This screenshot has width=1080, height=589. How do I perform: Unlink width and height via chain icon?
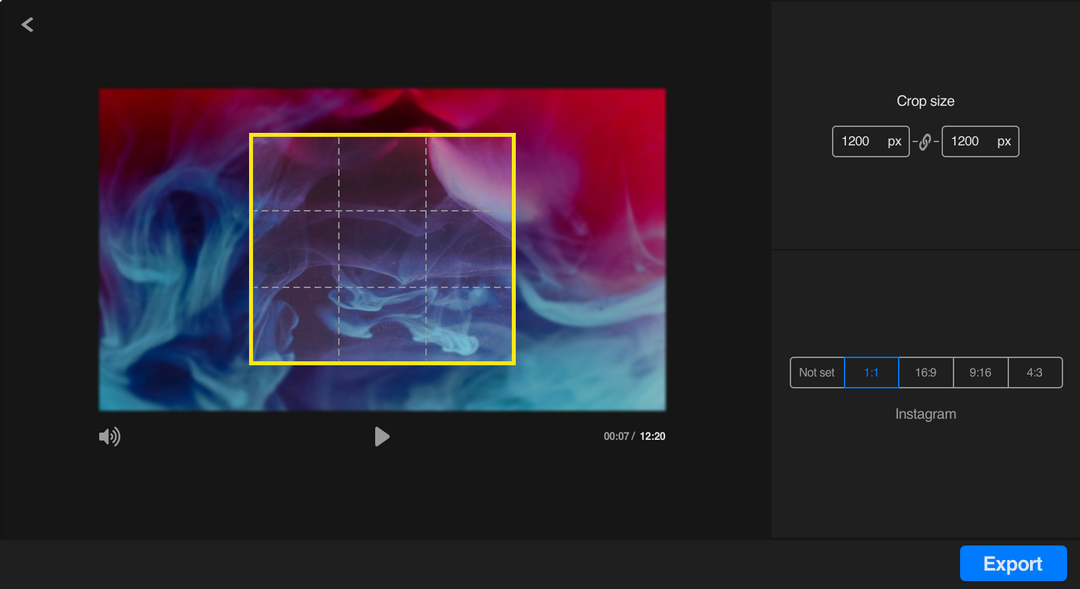pos(925,141)
